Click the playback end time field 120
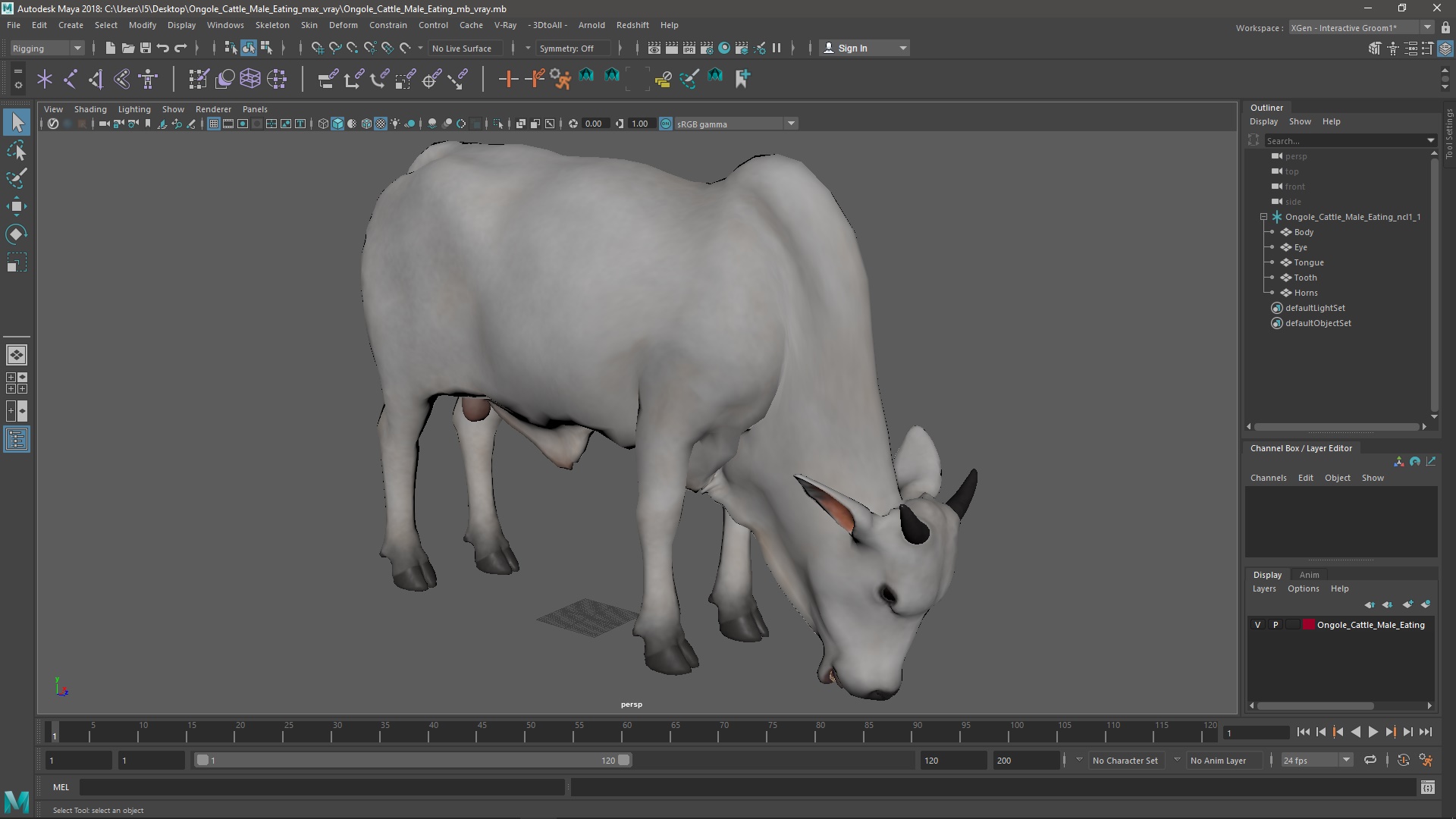 tap(953, 760)
